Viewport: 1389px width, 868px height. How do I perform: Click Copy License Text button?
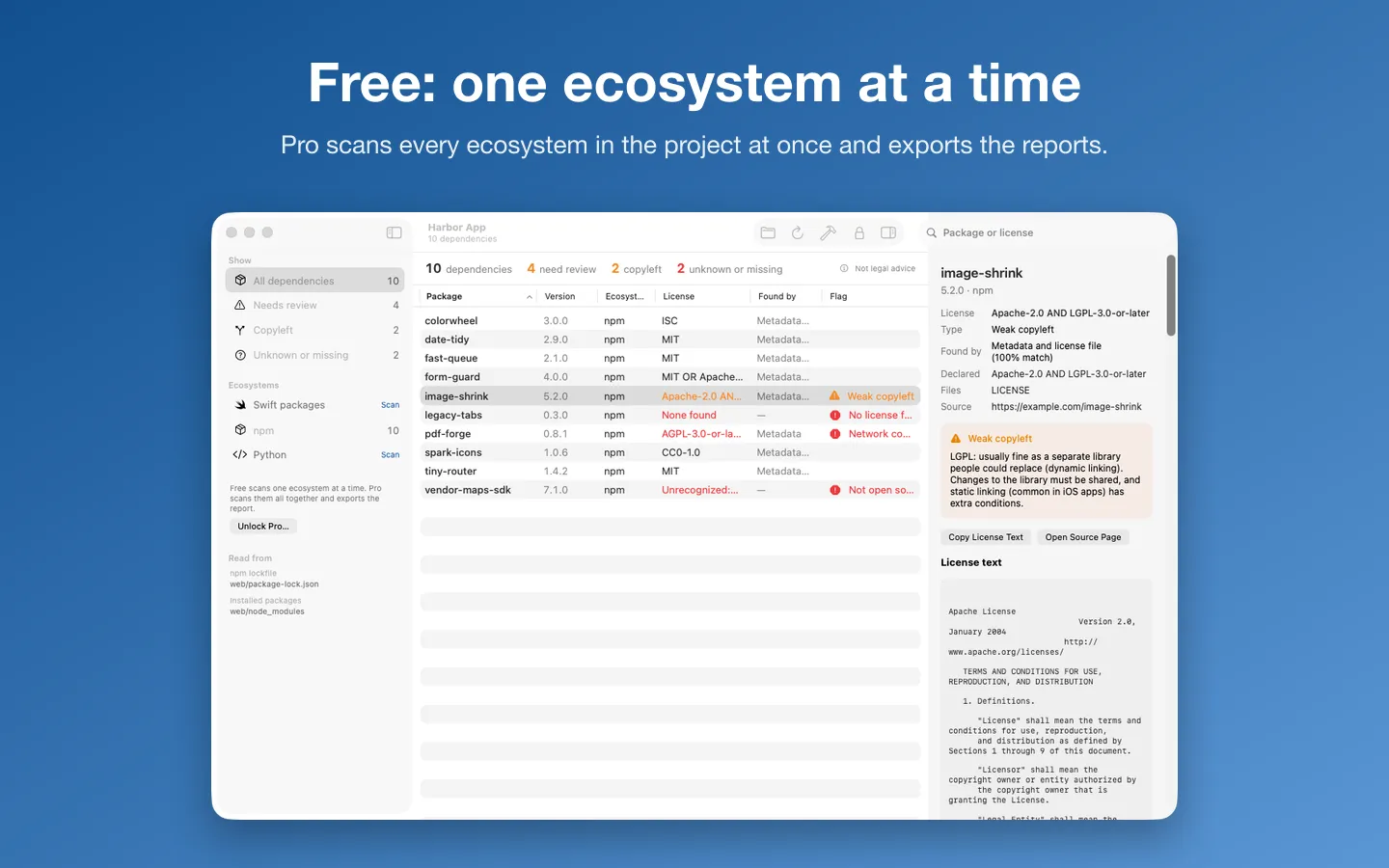click(x=986, y=537)
